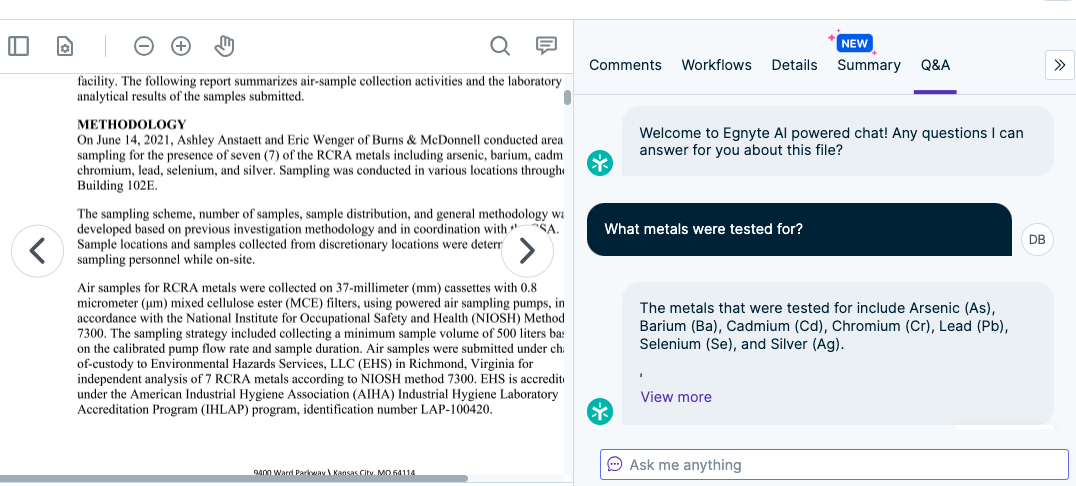Click the DB user avatar
The image size is (1076, 486).
click(1037, 239)
